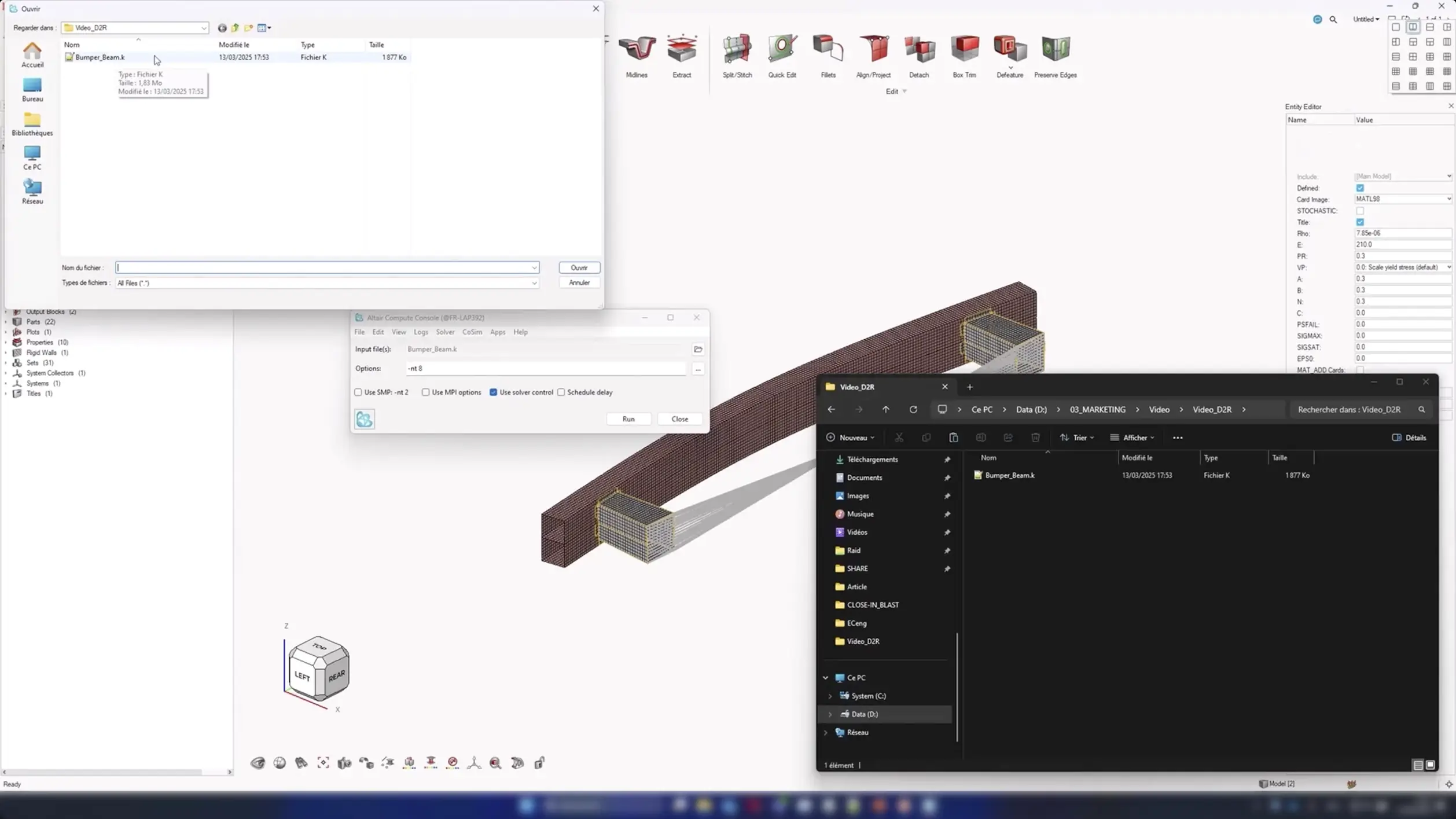This screenshot has width=1456, height=819.
Task: Open the Solver menu in Compute Console
Action: pos(444,332)
